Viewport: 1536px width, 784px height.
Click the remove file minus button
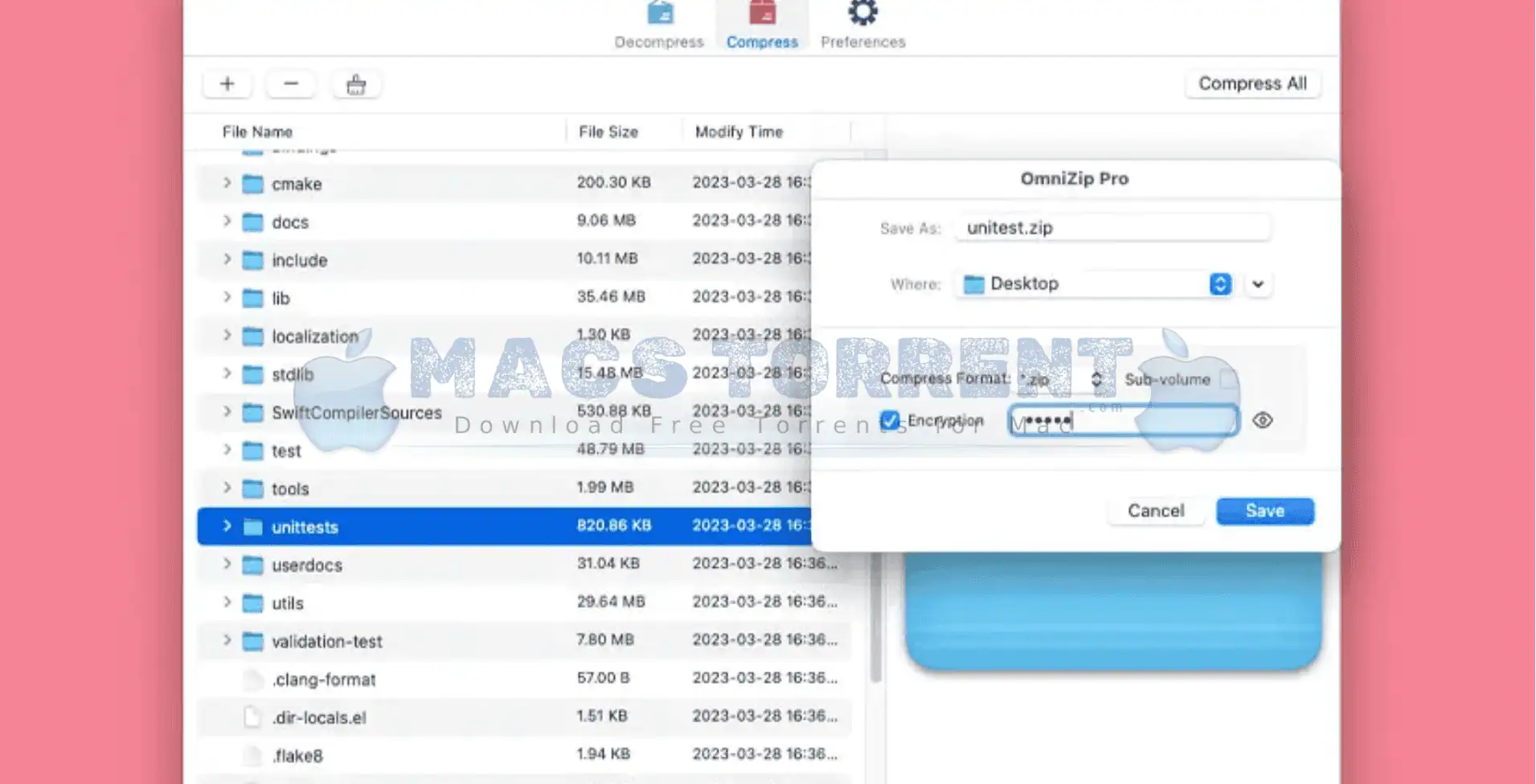pos(291,84)
